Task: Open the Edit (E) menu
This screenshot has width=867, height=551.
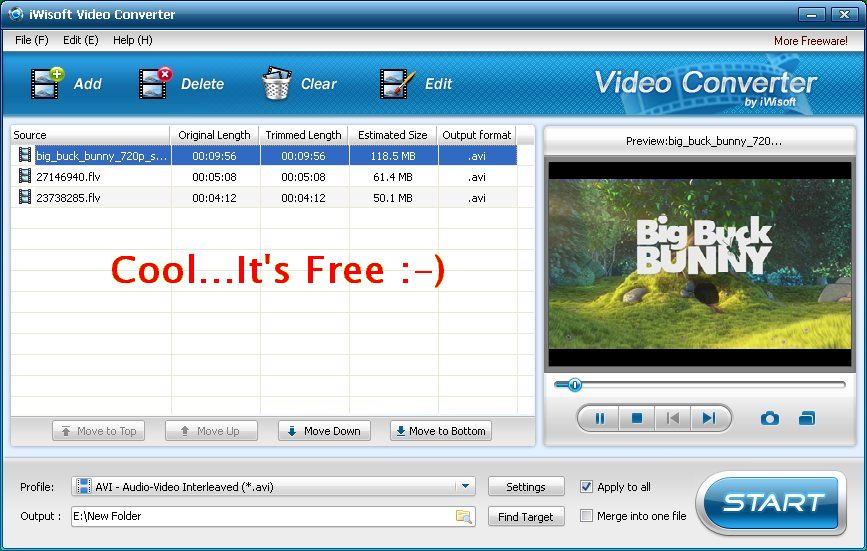Action: (x=81, y=40)
